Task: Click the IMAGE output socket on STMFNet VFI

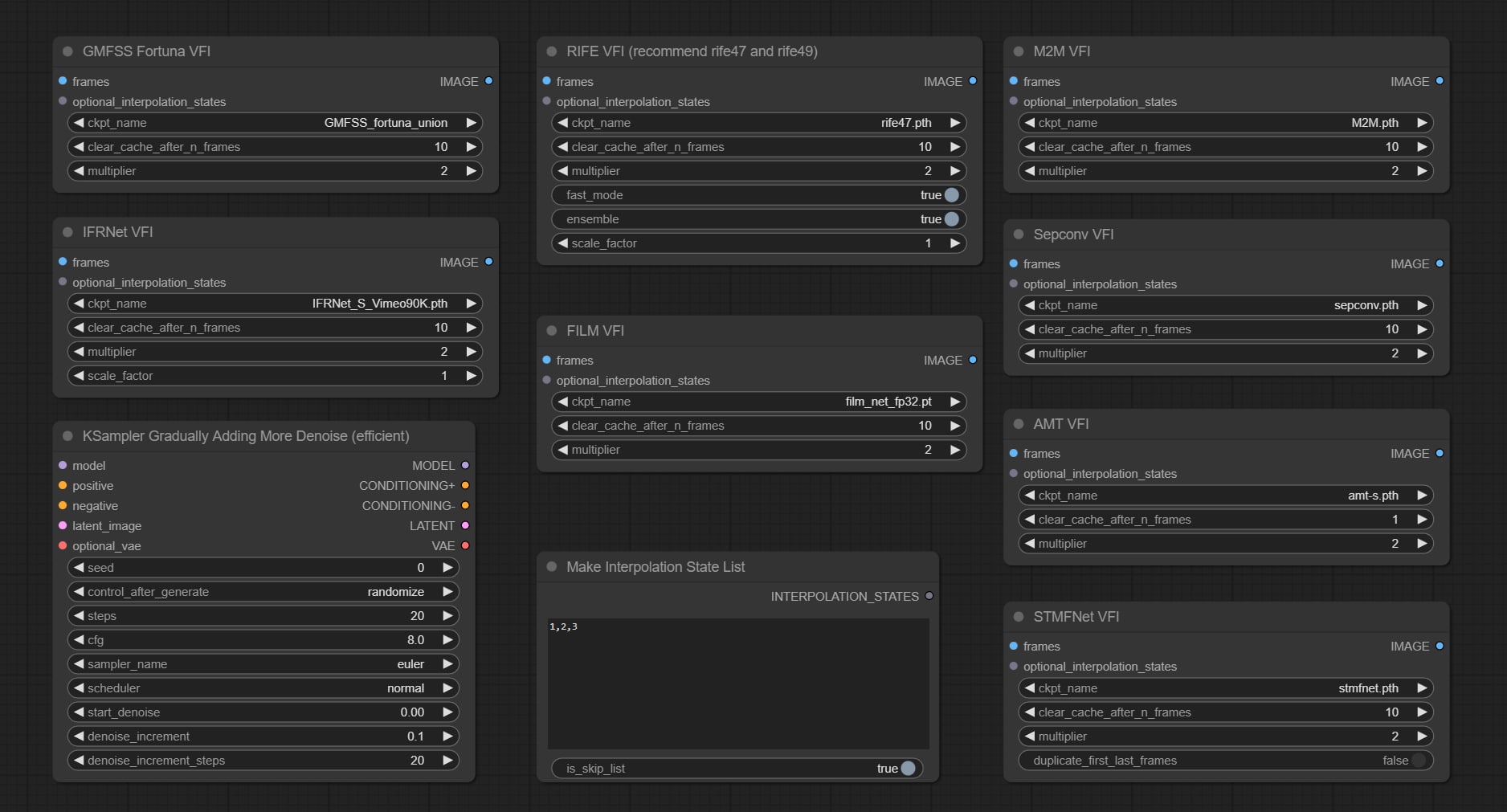Action: coord(1440,646)
